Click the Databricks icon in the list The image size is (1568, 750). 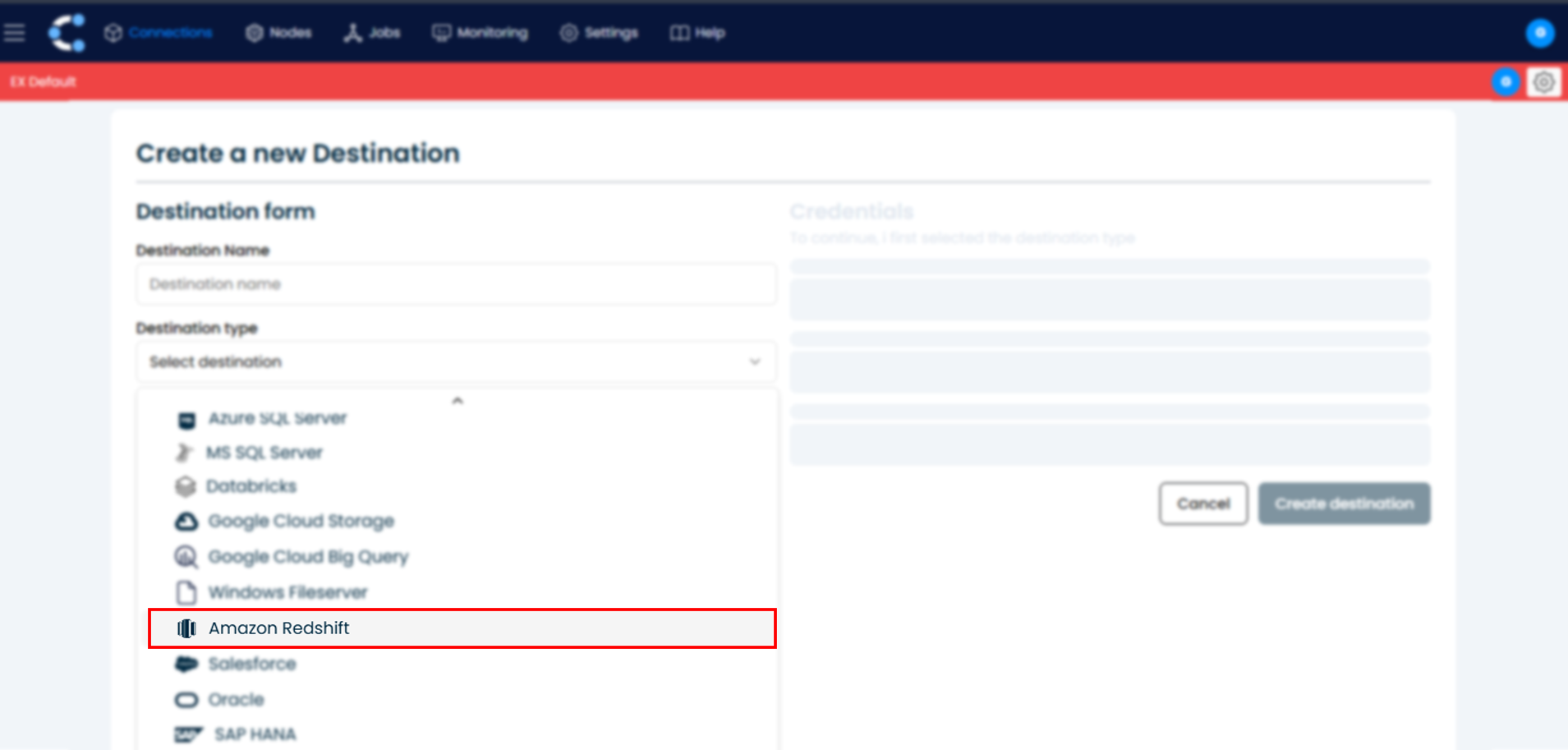pyautogui.click(x=186, y=485)
